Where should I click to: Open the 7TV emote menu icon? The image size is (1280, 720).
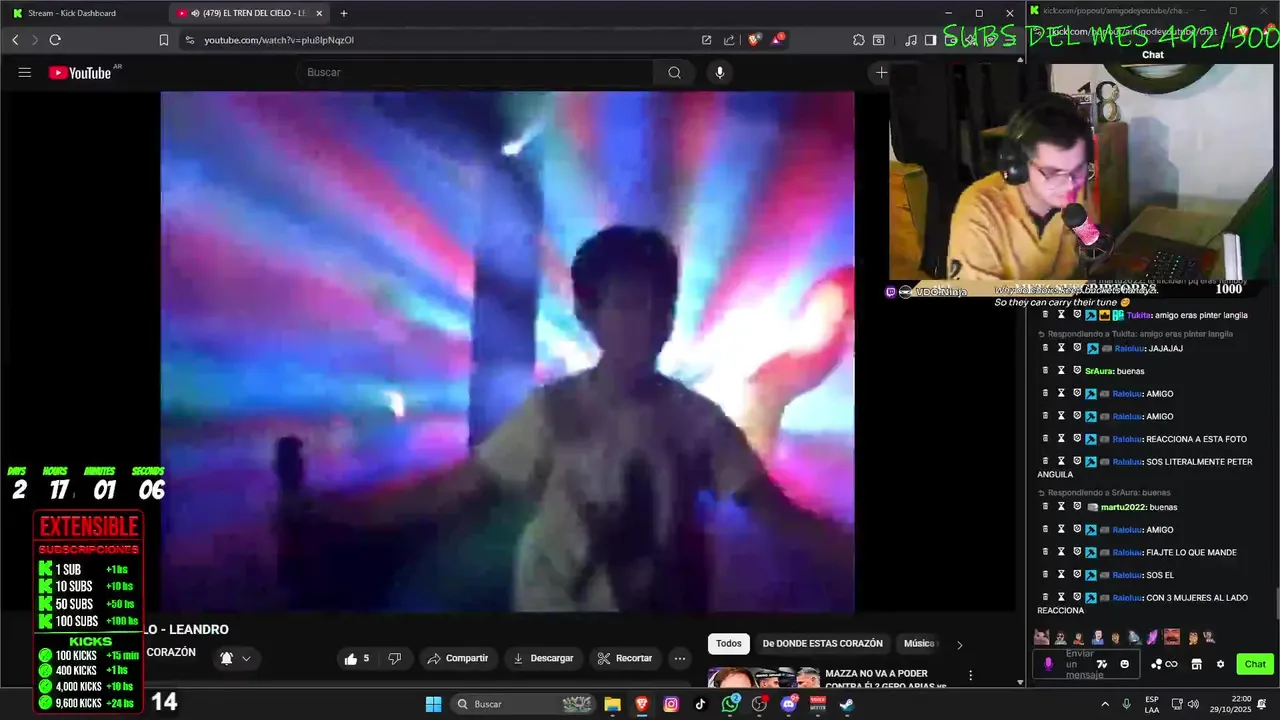(1102, 664)
